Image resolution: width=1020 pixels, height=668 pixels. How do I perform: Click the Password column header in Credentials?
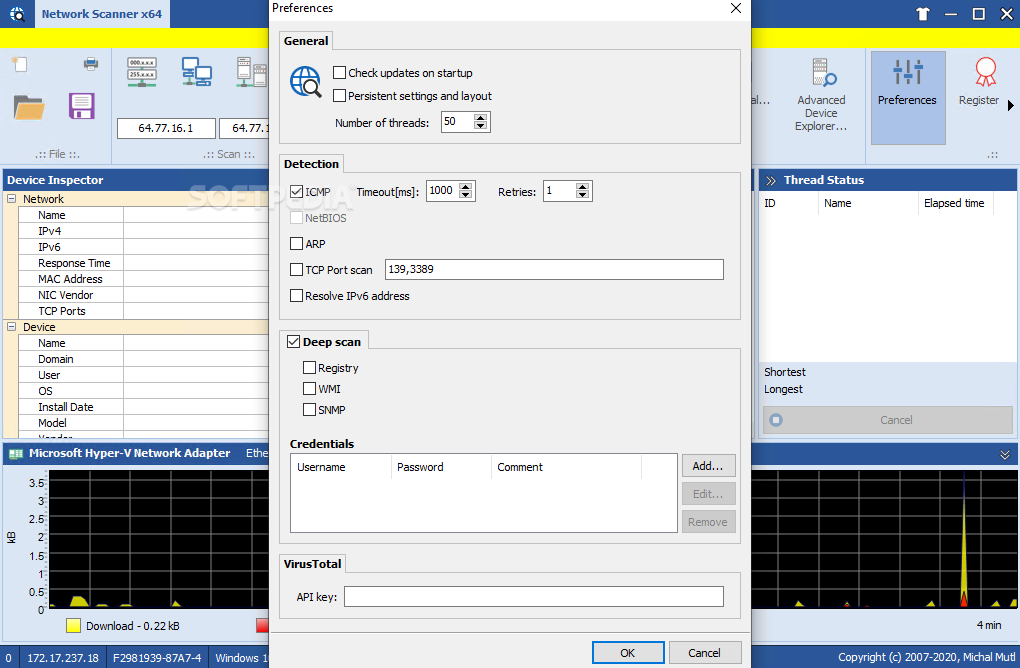(x=441, y=467)
